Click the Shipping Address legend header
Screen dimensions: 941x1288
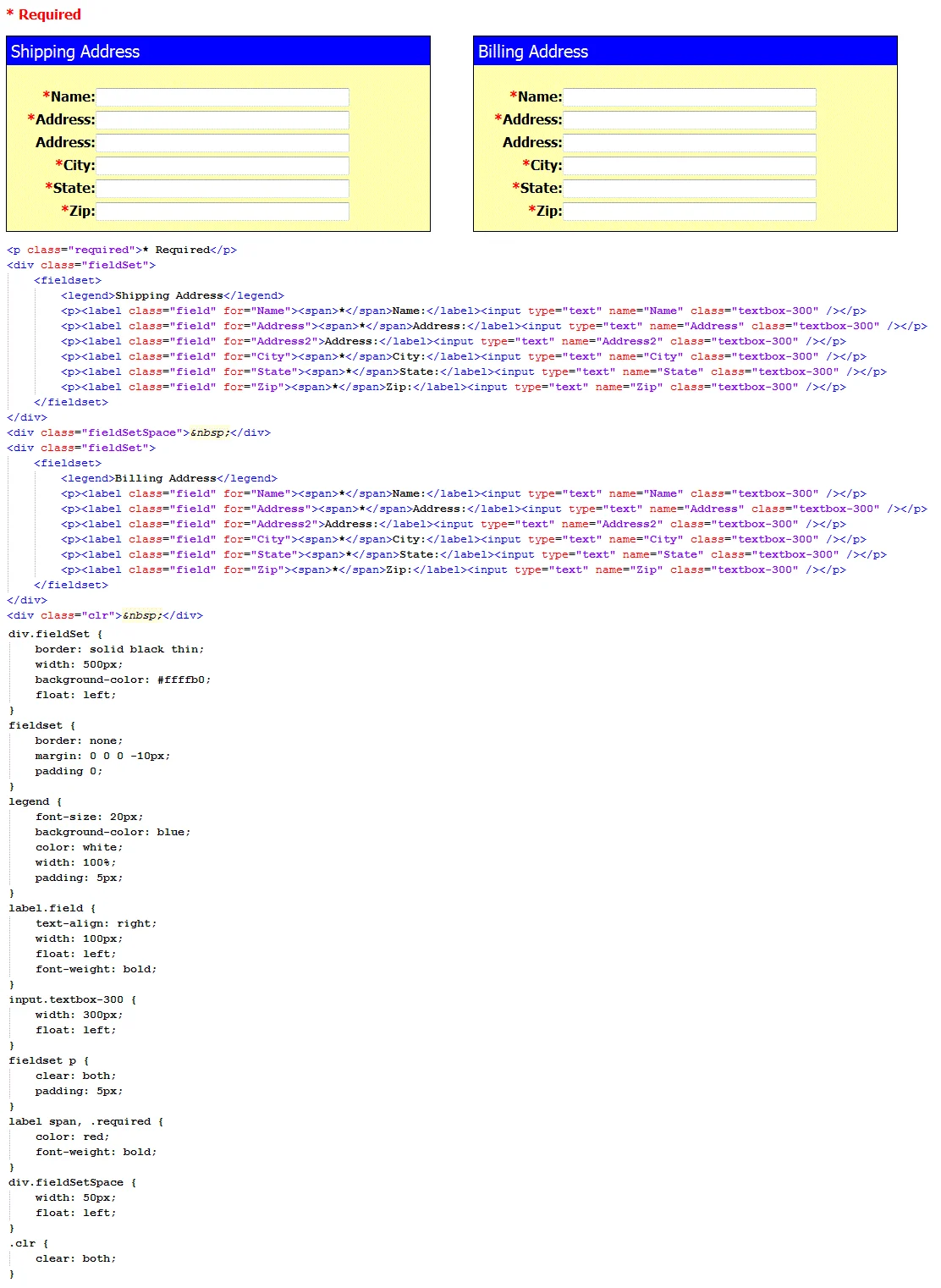tap(218, 52)
